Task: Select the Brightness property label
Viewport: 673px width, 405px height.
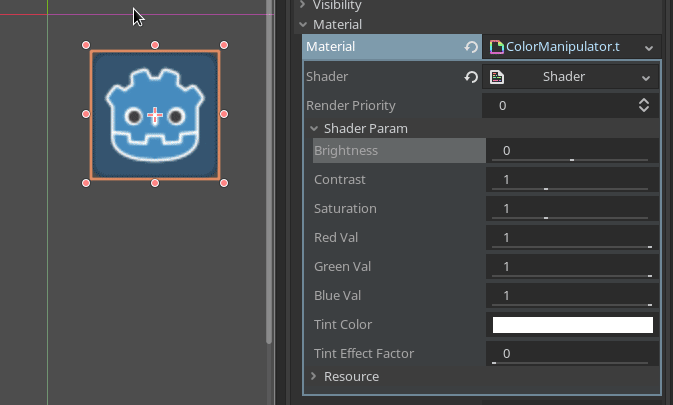Action: (346, 151)
